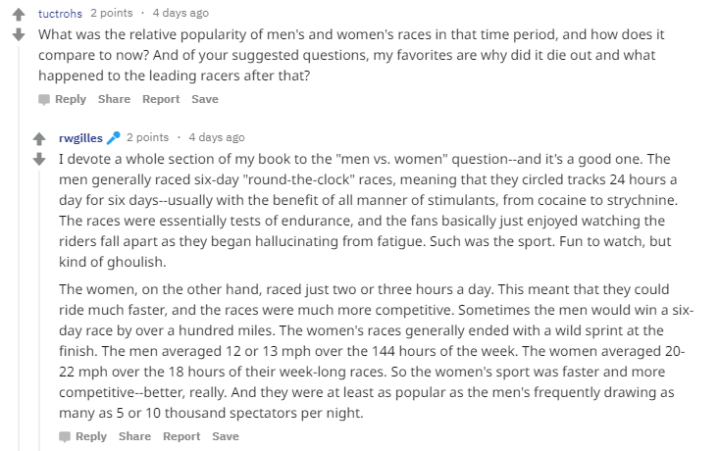Share tuctrohs's comment
720x451 pixels.
[x=114, y=99]
